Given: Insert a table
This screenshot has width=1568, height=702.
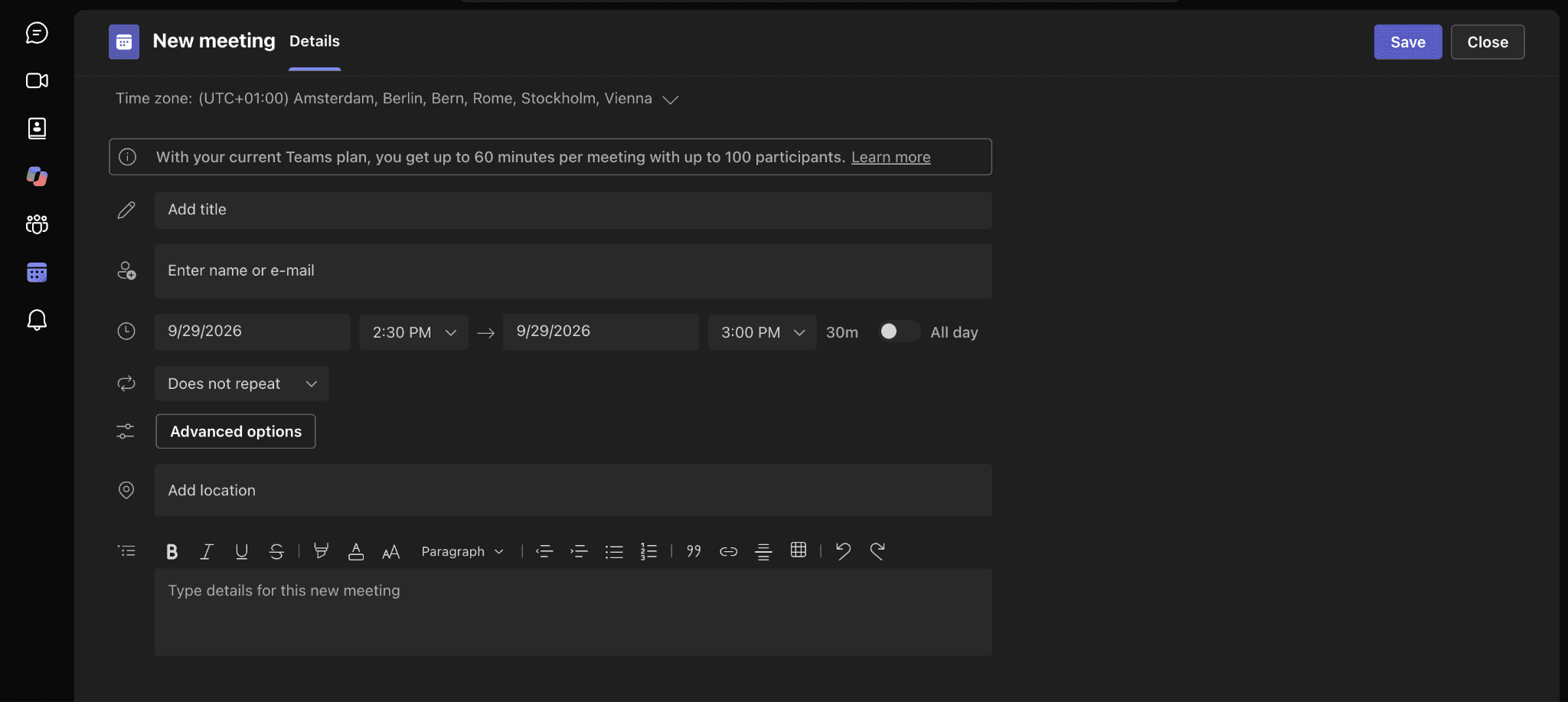Looking at the screenshot, I should click(799, 550).
